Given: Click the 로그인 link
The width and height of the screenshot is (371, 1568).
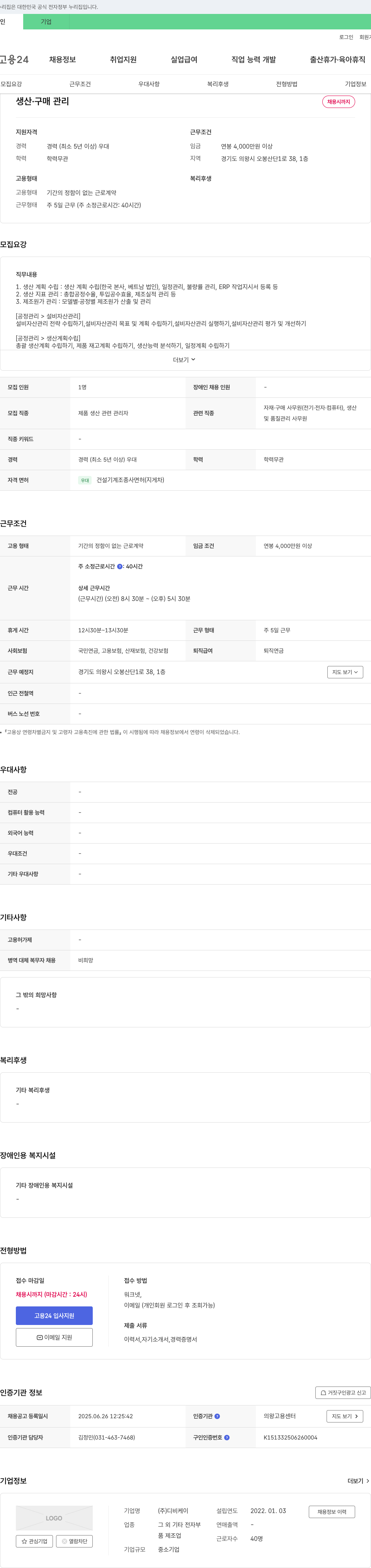Looking at the screenshot, I should 346,37.
